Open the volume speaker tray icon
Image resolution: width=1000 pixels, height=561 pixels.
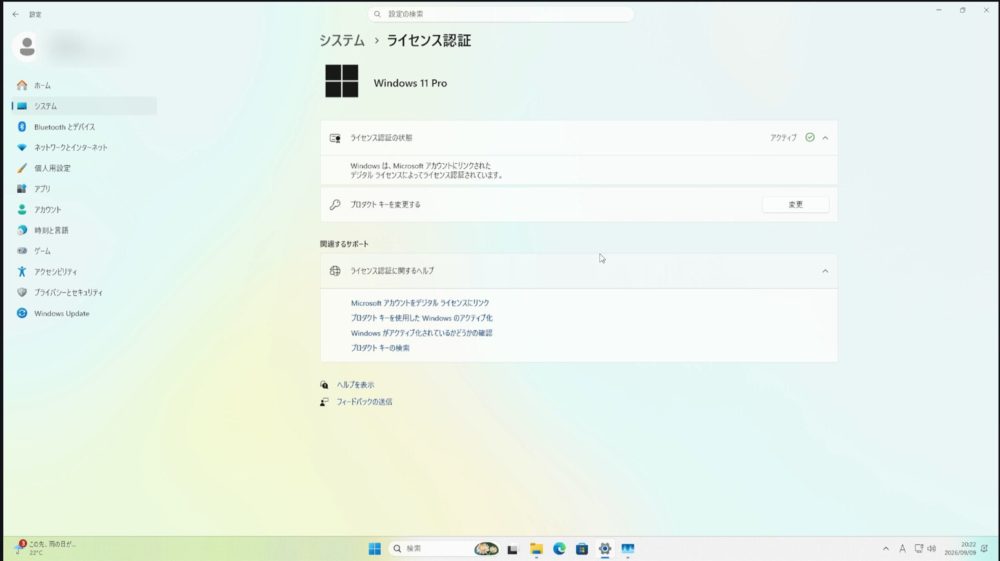click(932, 548)
